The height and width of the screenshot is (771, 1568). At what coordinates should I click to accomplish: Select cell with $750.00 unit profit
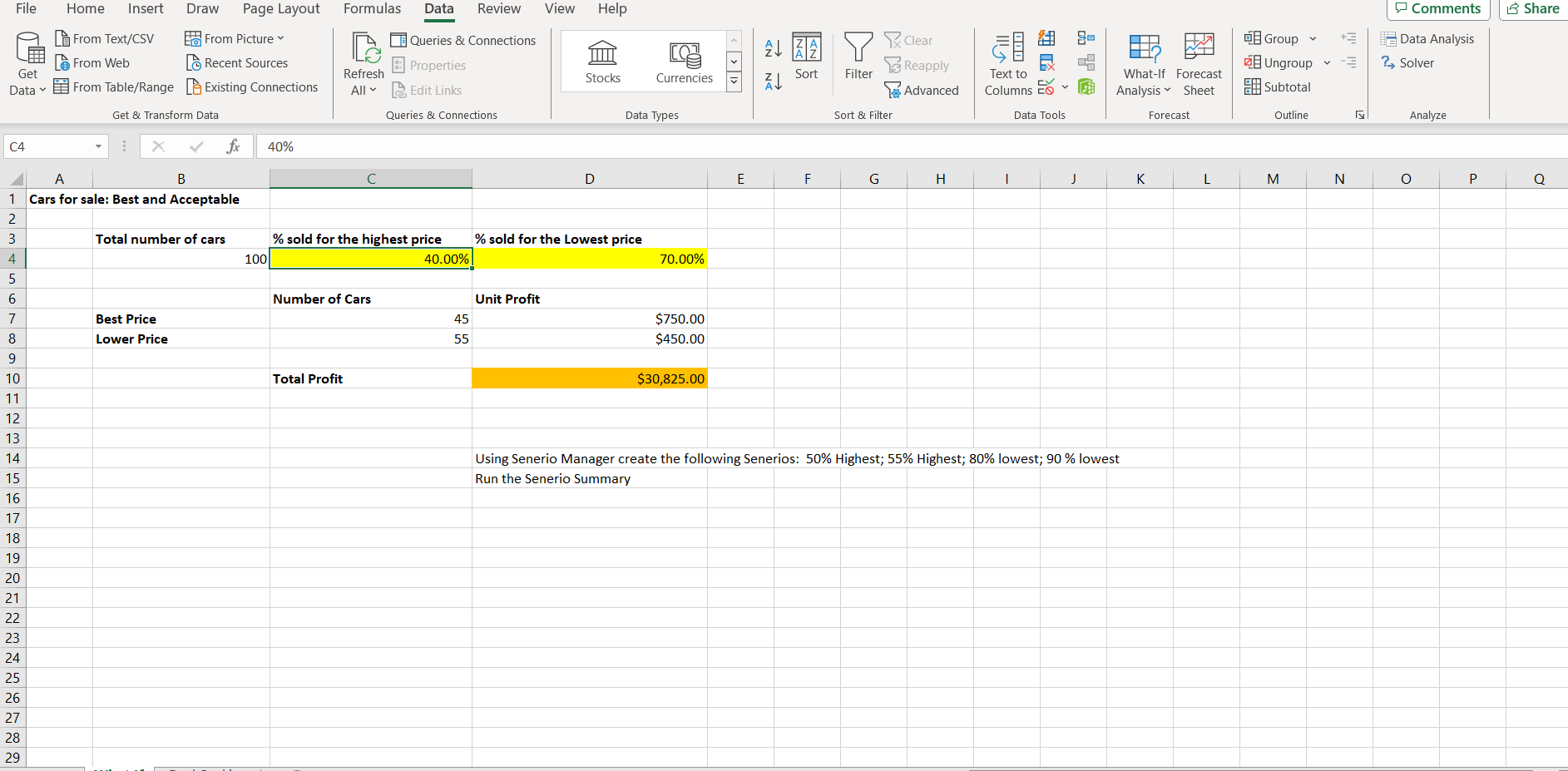pos(590,319)
